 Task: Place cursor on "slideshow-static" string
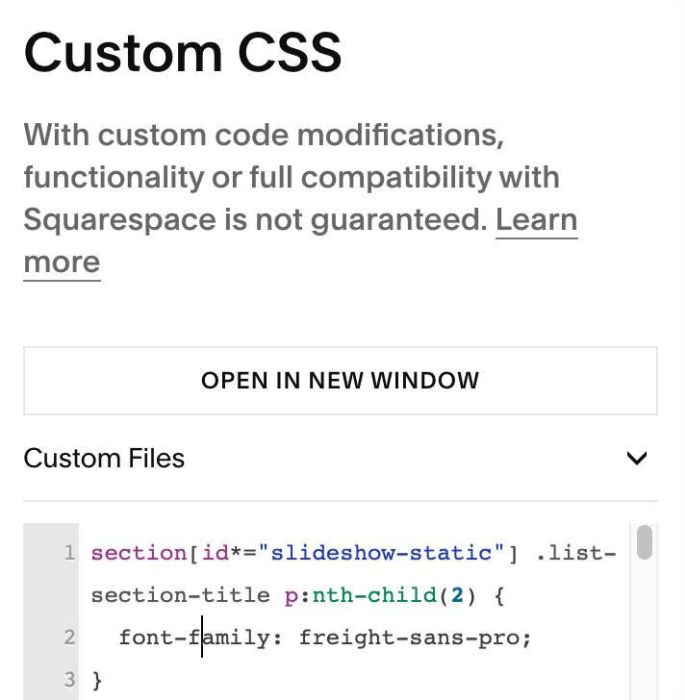point(381,553)
